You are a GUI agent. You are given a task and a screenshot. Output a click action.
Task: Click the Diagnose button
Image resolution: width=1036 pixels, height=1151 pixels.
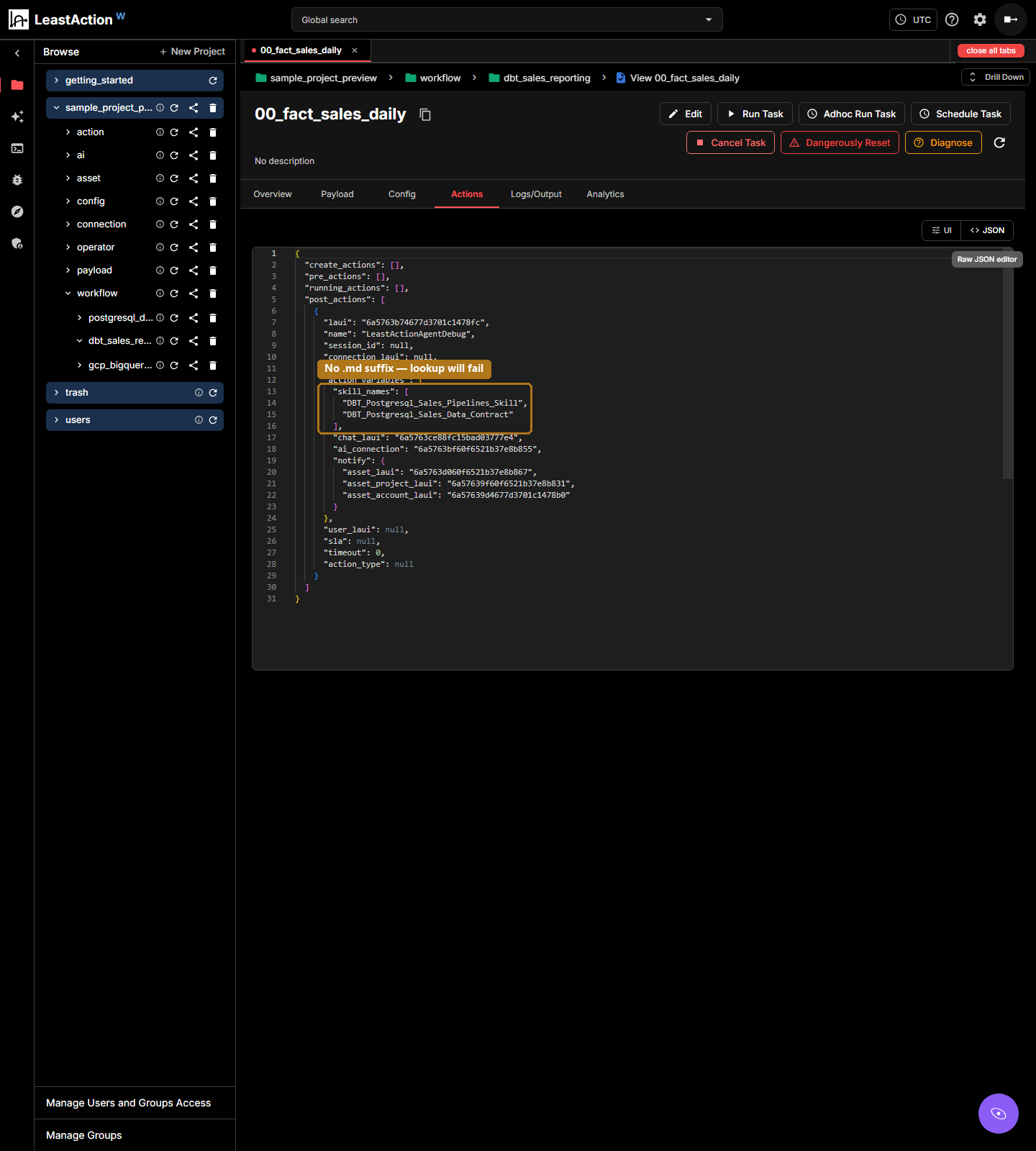coord(943,142)
